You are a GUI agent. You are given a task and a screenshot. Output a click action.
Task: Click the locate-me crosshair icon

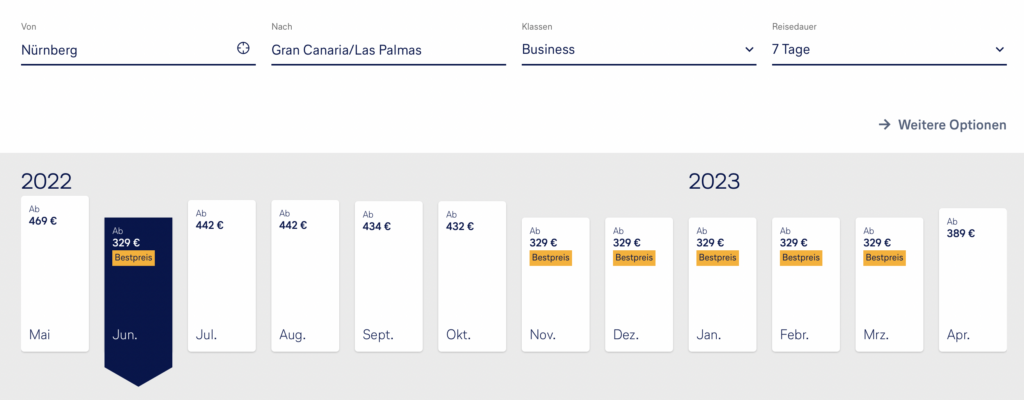pyautogui.click(x=243, y=49)
